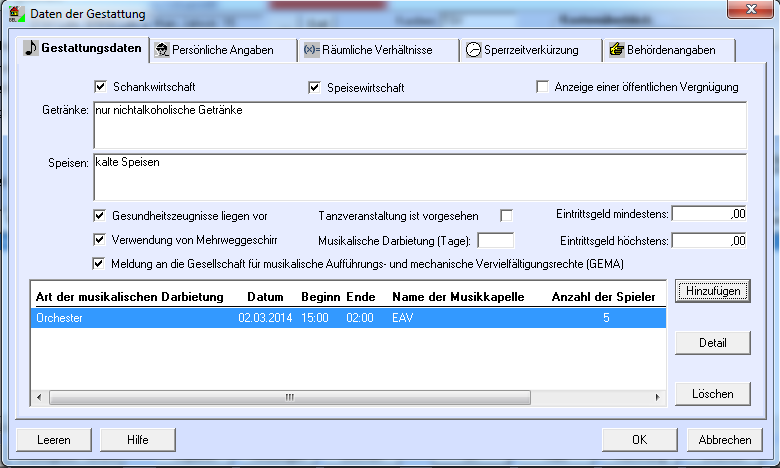
Task: Click the music note icon on Gestattungsdaten tab
Action: [31, 49]
